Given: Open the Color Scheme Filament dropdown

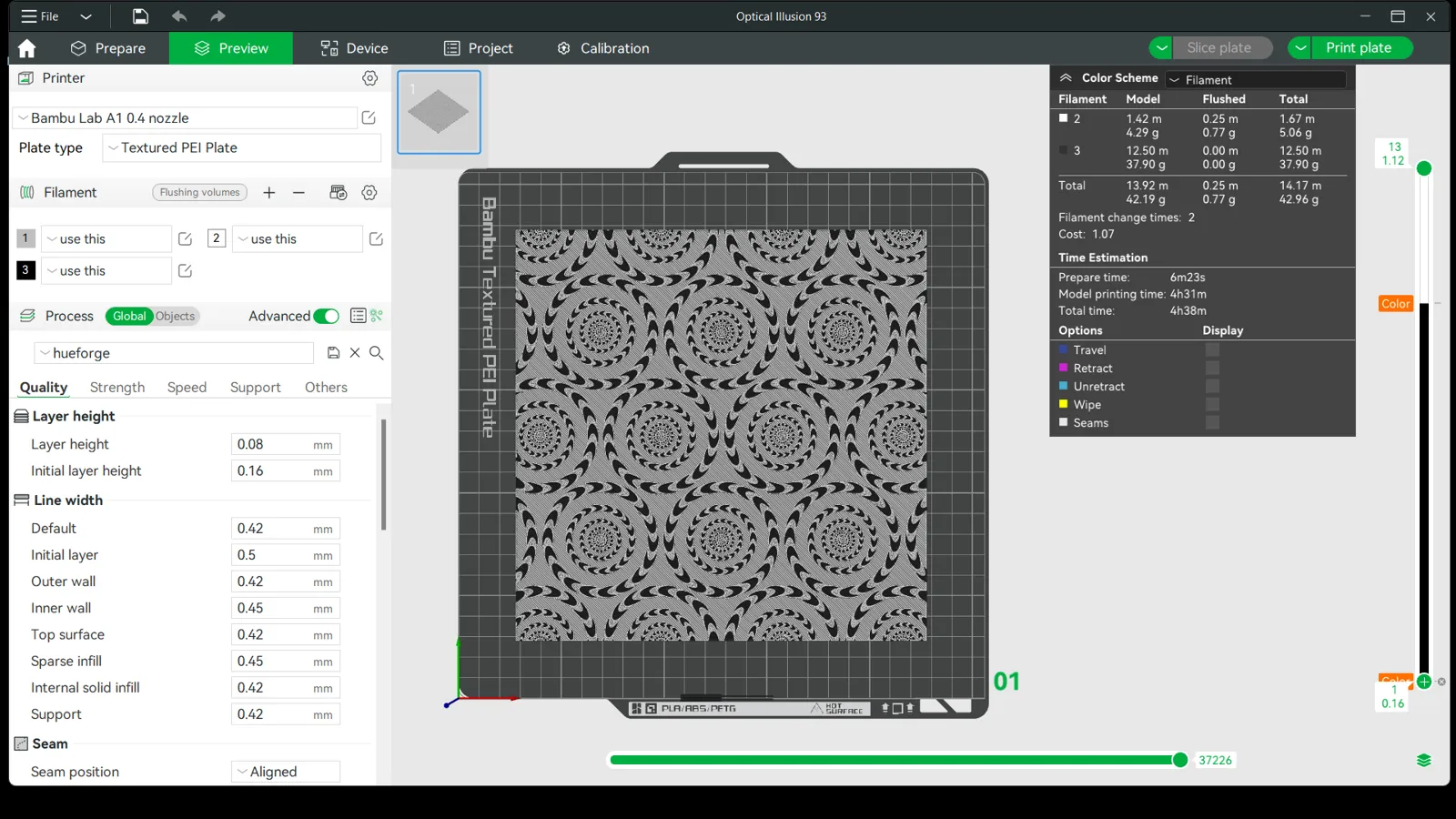Looking at the screenshot, I should (x=1256, y=79).
